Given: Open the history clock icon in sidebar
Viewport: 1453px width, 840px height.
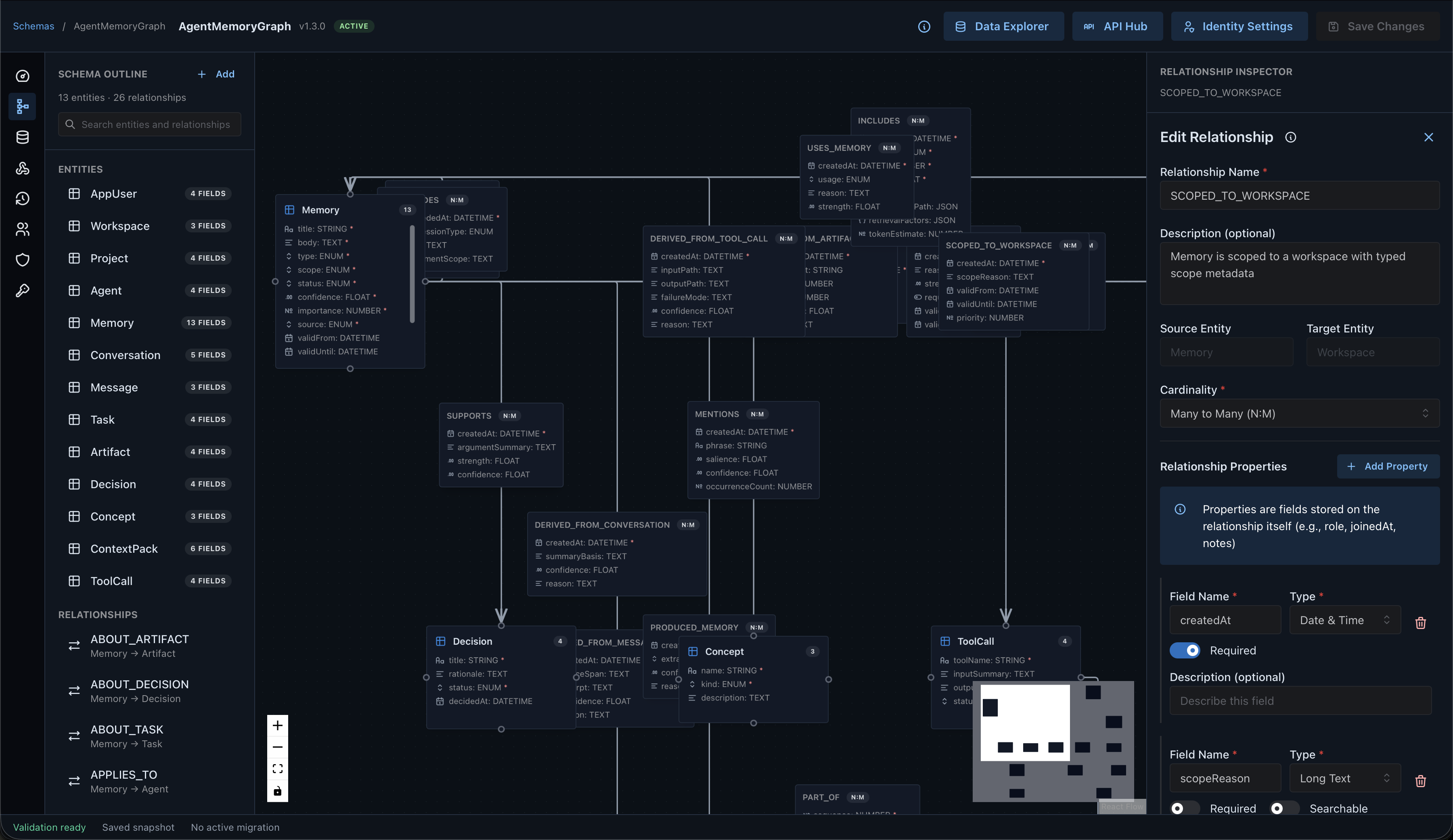Looking at the screenshot, I should pyautogui.click(x=23, y=199).
